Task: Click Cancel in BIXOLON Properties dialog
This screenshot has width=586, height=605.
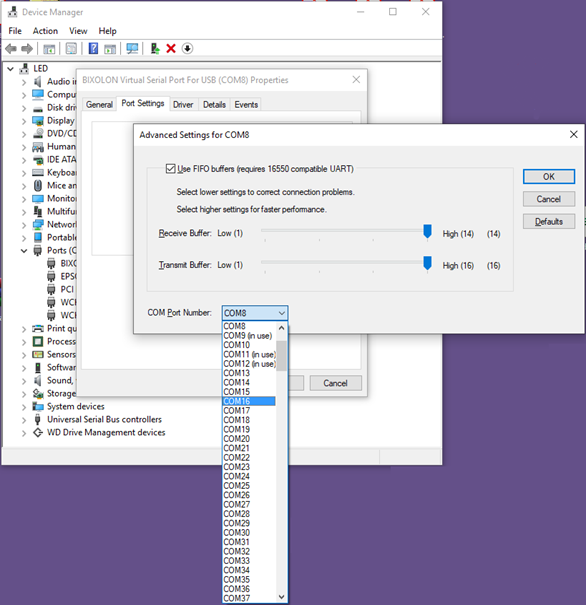Action: 335,383
